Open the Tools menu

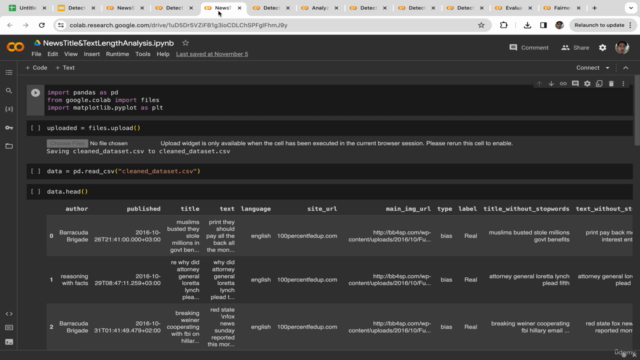[x=143, y=54]
